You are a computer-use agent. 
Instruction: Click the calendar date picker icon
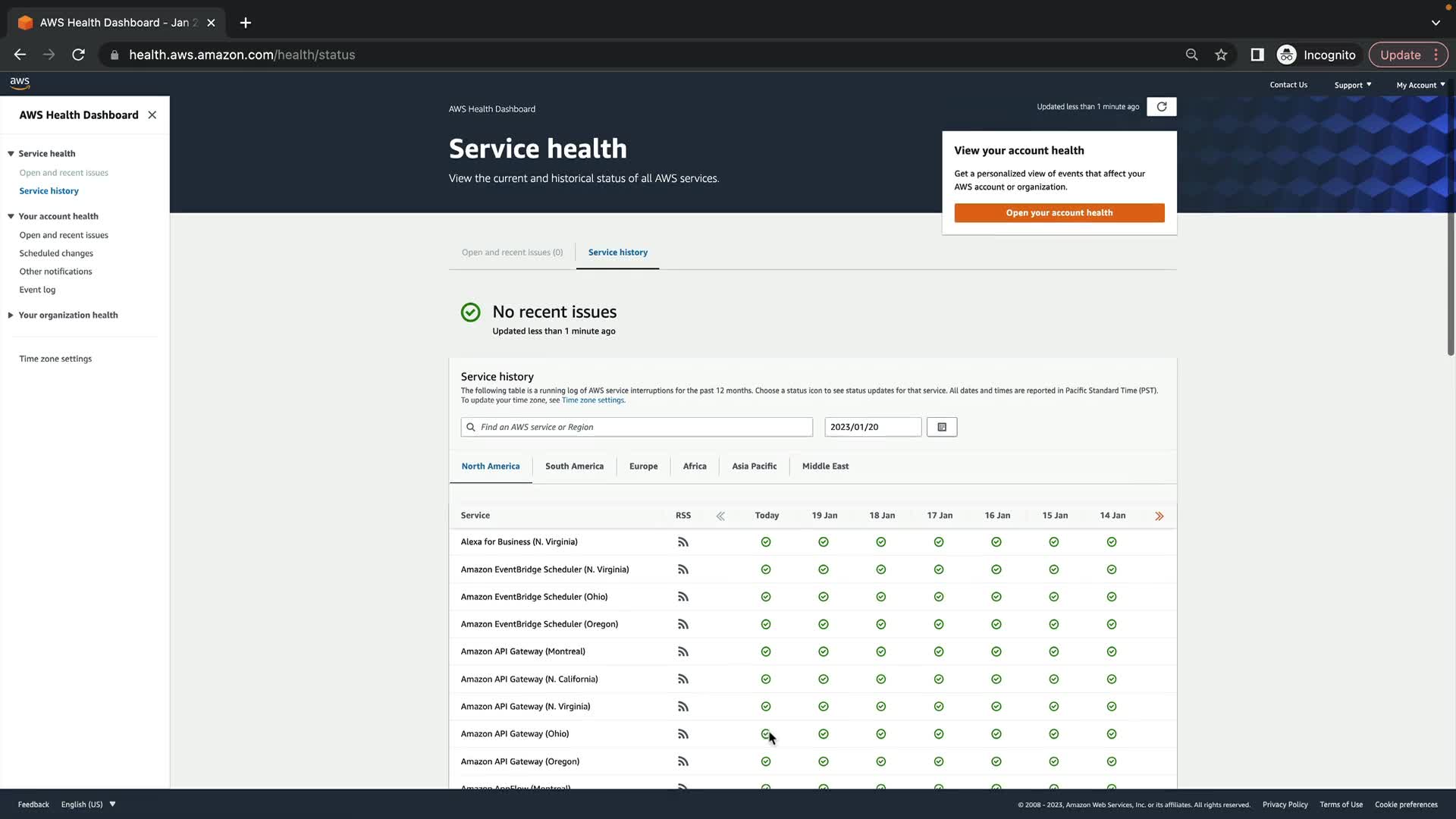[x=941, y=427]
